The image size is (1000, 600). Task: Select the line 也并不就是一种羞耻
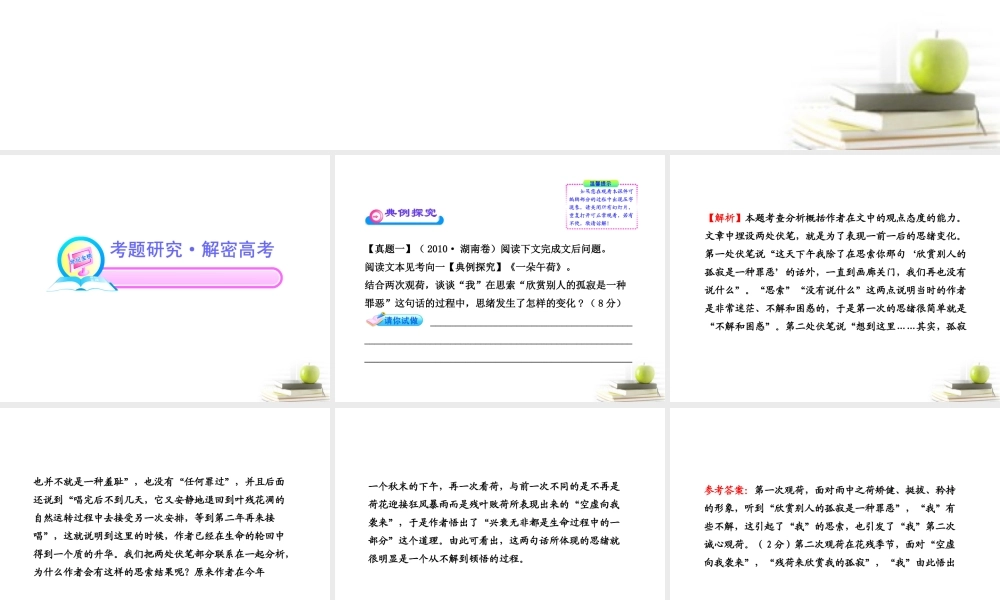click(159, 482)
